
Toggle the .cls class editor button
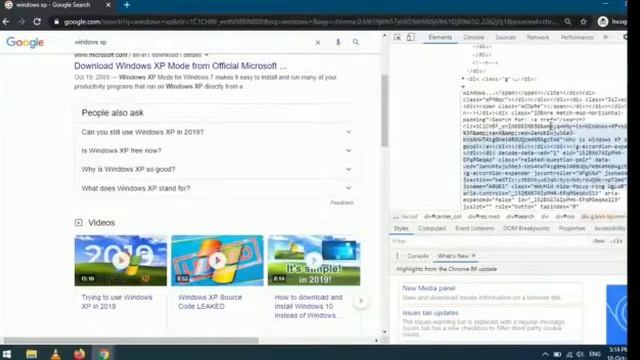point(616,241)
